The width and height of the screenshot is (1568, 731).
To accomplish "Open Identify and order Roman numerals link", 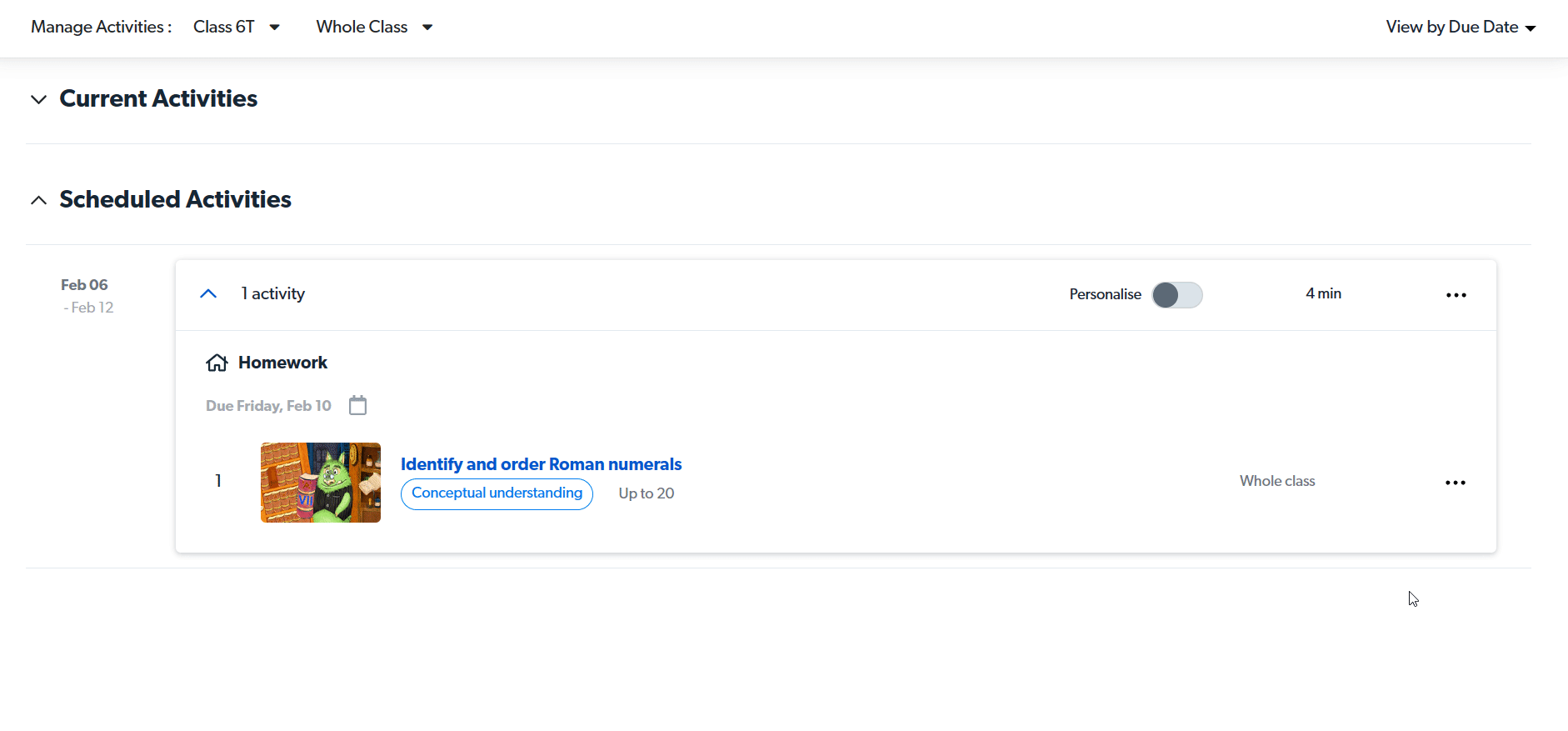I will point(541,464).
